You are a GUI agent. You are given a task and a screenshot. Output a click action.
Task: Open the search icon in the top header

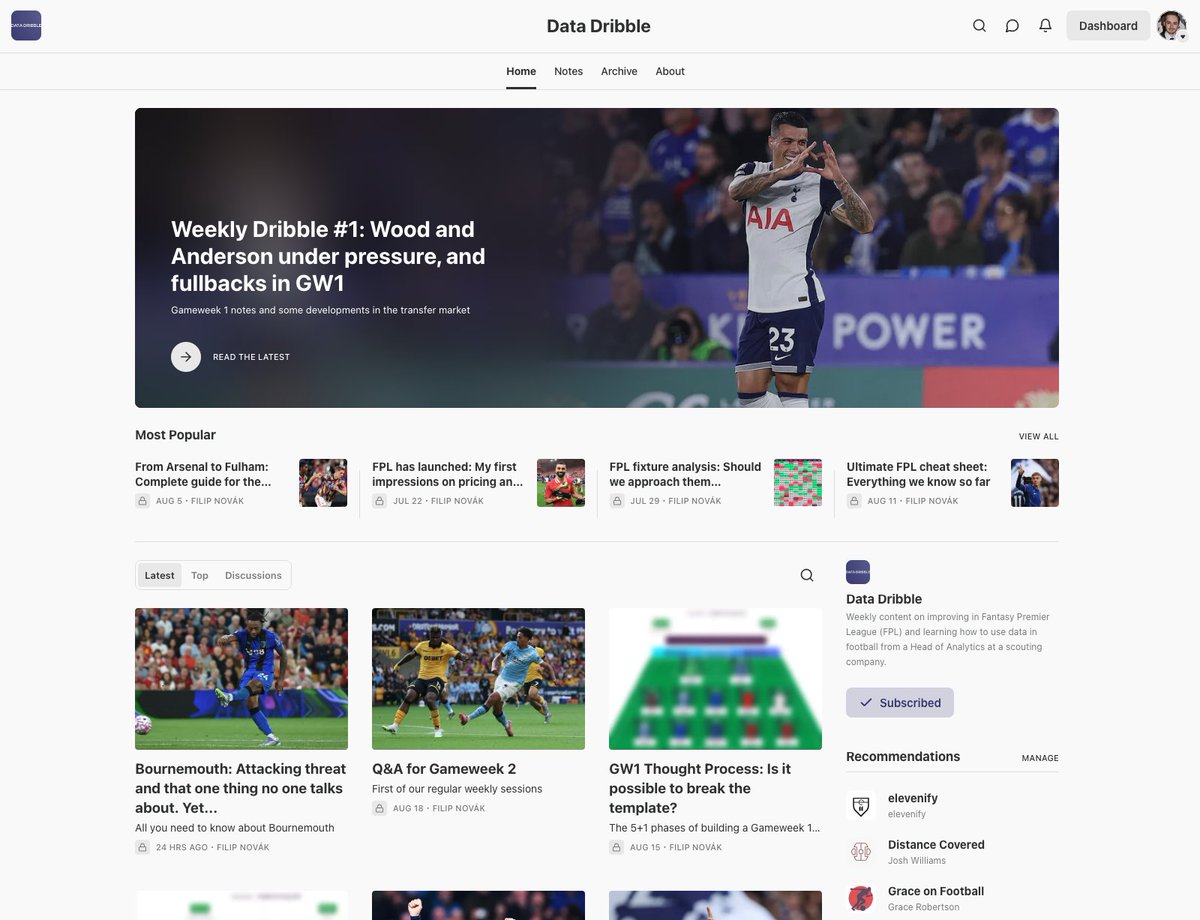[x=979, y=26]
